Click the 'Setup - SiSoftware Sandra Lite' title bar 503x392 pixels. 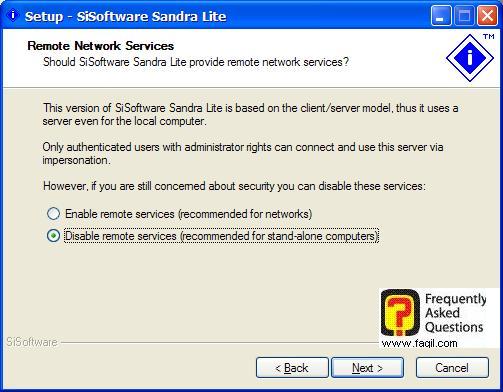point(125,16)
